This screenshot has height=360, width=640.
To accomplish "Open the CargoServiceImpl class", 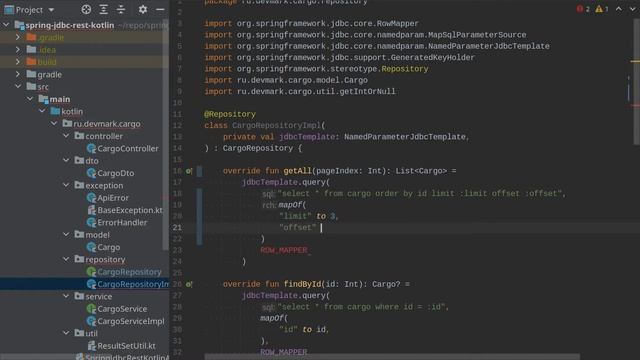I will pos(131,321).
